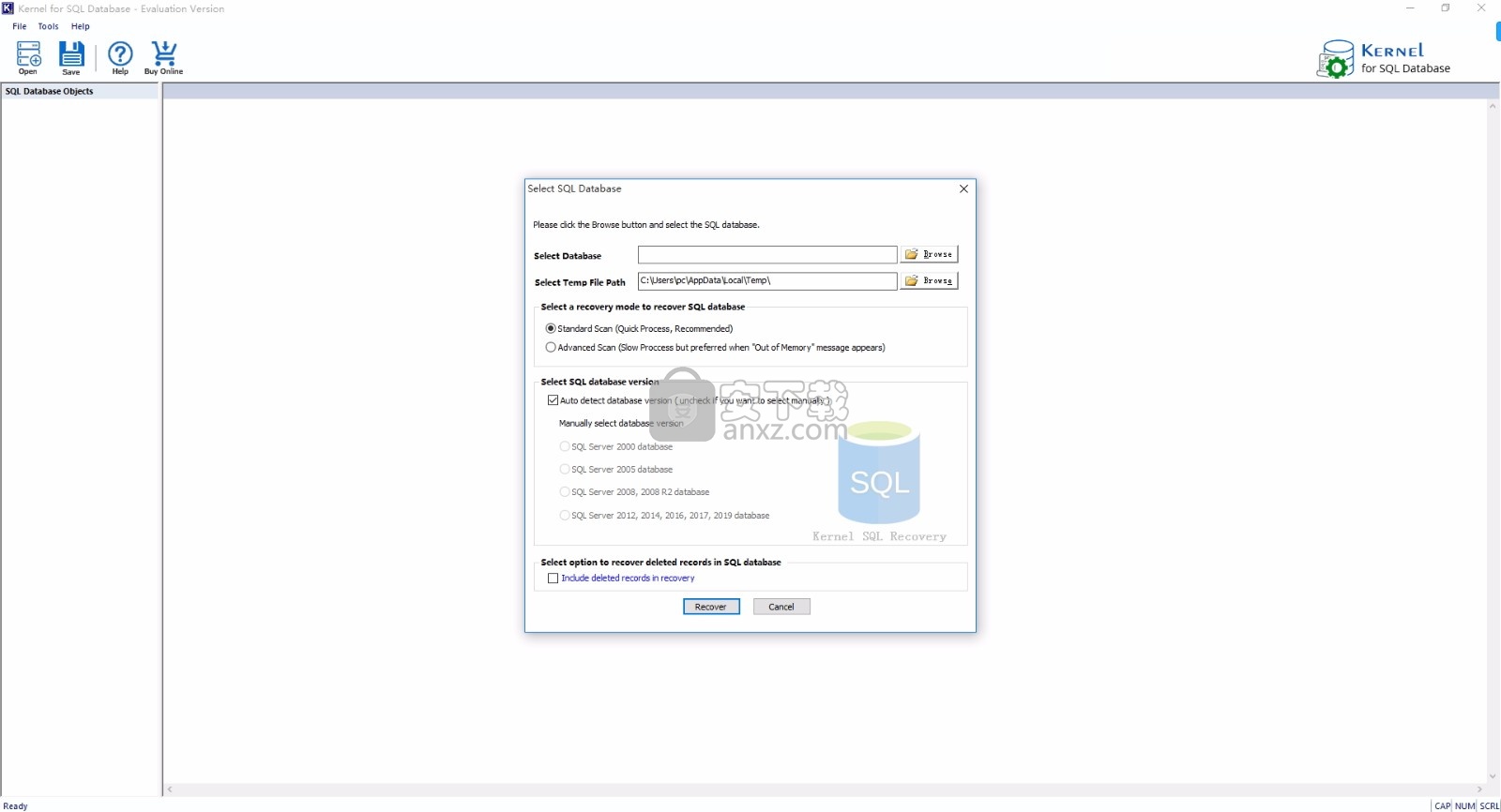The height and width of the screenshot is (812, 1501).
Task: Click the vertical scrollbar up arrow
Action: point(1493,106)
